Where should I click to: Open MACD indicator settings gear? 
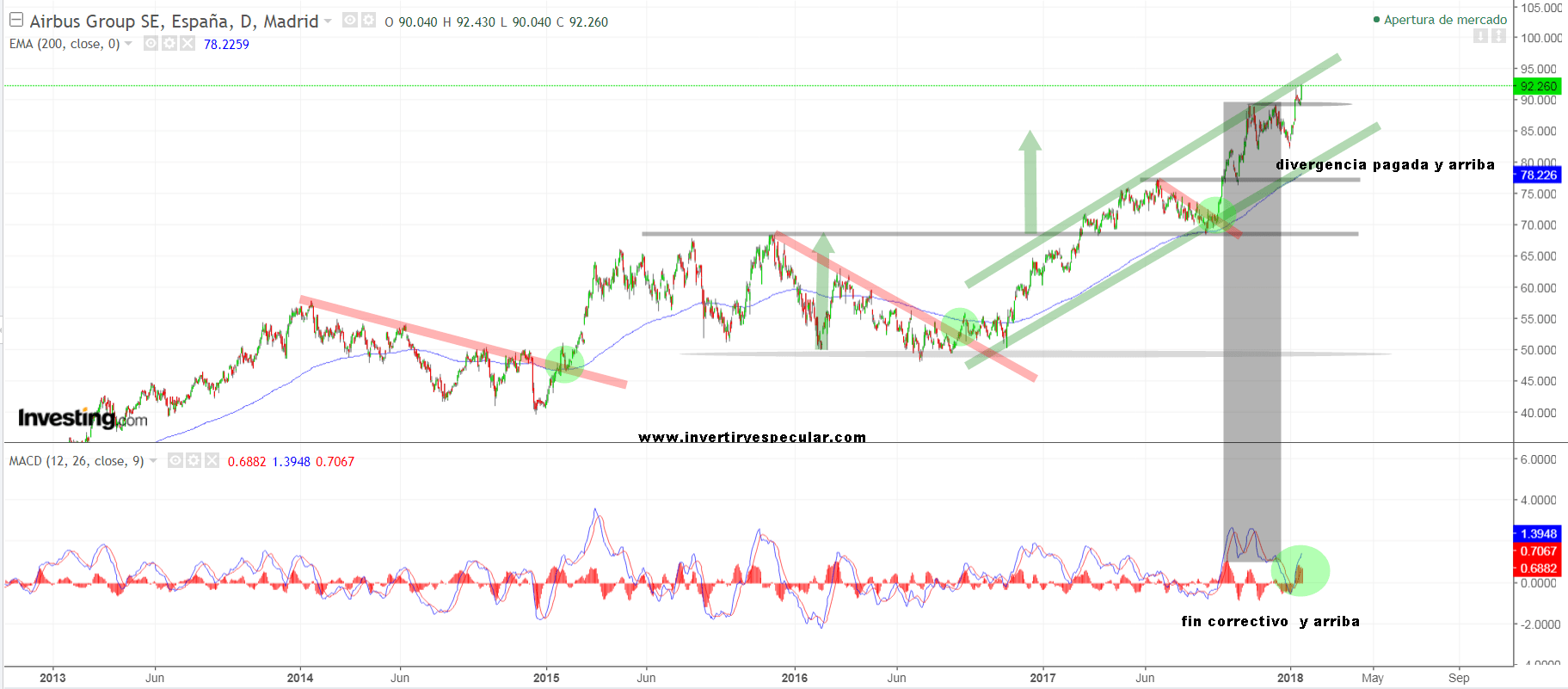194,460
